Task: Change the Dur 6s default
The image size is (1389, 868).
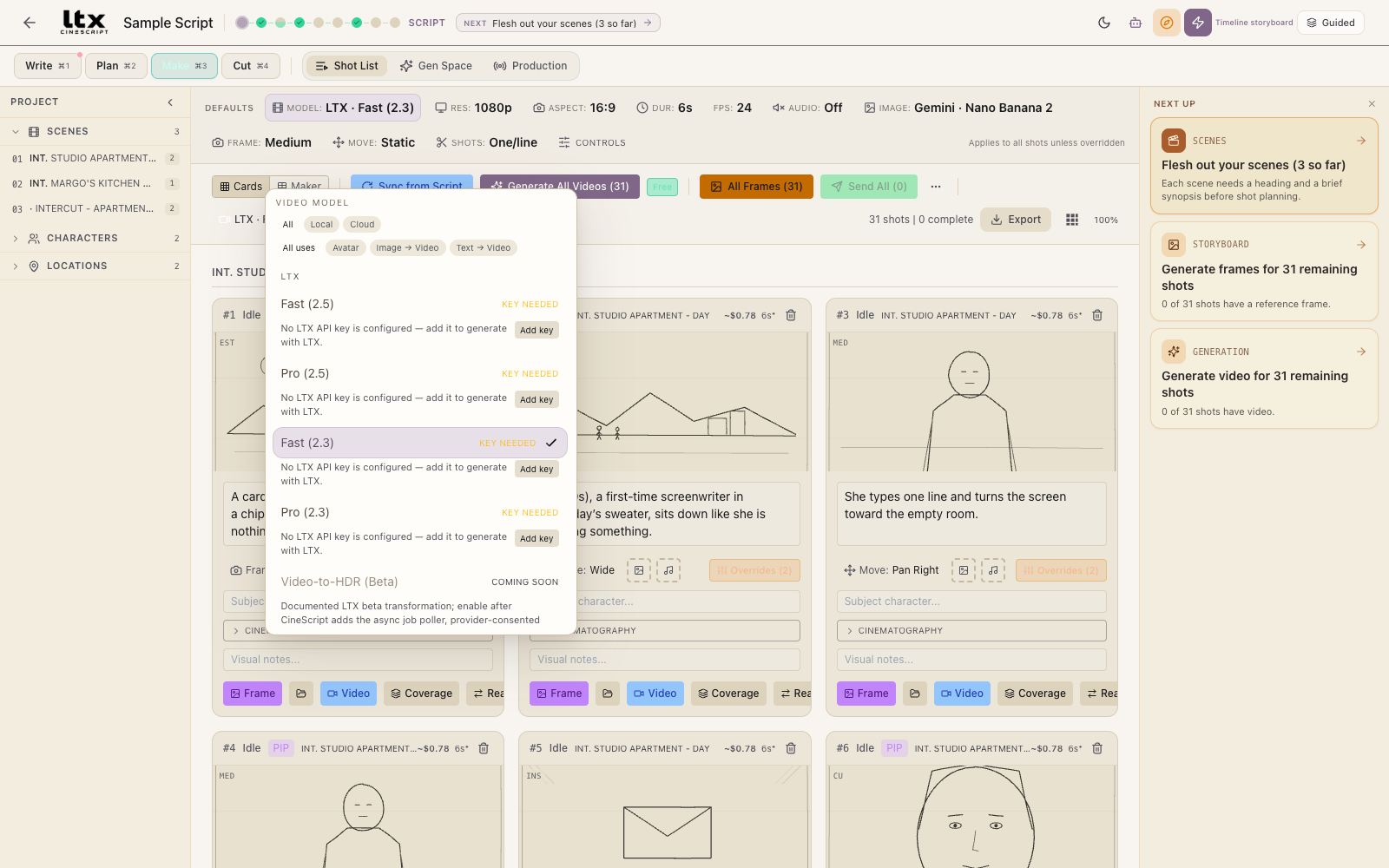Action: tap(664, 108)
